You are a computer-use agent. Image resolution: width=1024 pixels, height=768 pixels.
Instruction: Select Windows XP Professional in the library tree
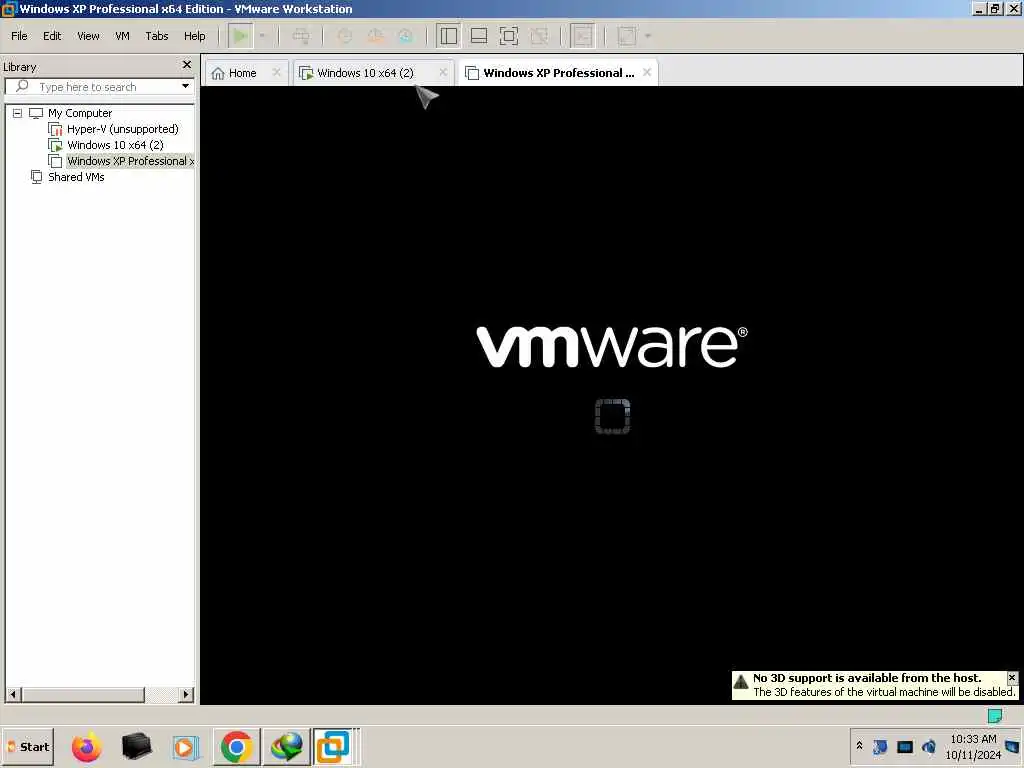point(130,161)
